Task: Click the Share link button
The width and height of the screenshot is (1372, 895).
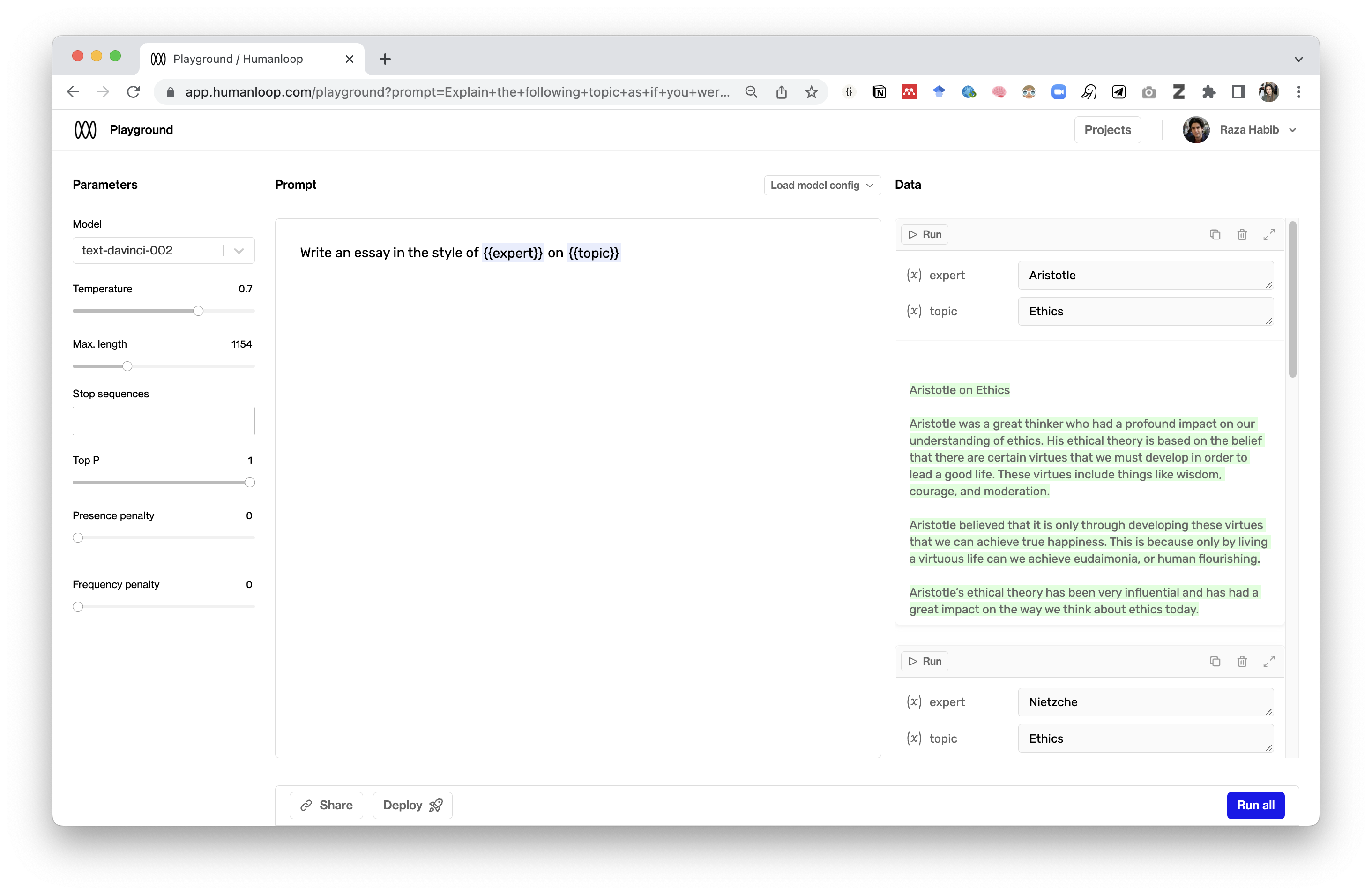Action: tap(326, 805)
